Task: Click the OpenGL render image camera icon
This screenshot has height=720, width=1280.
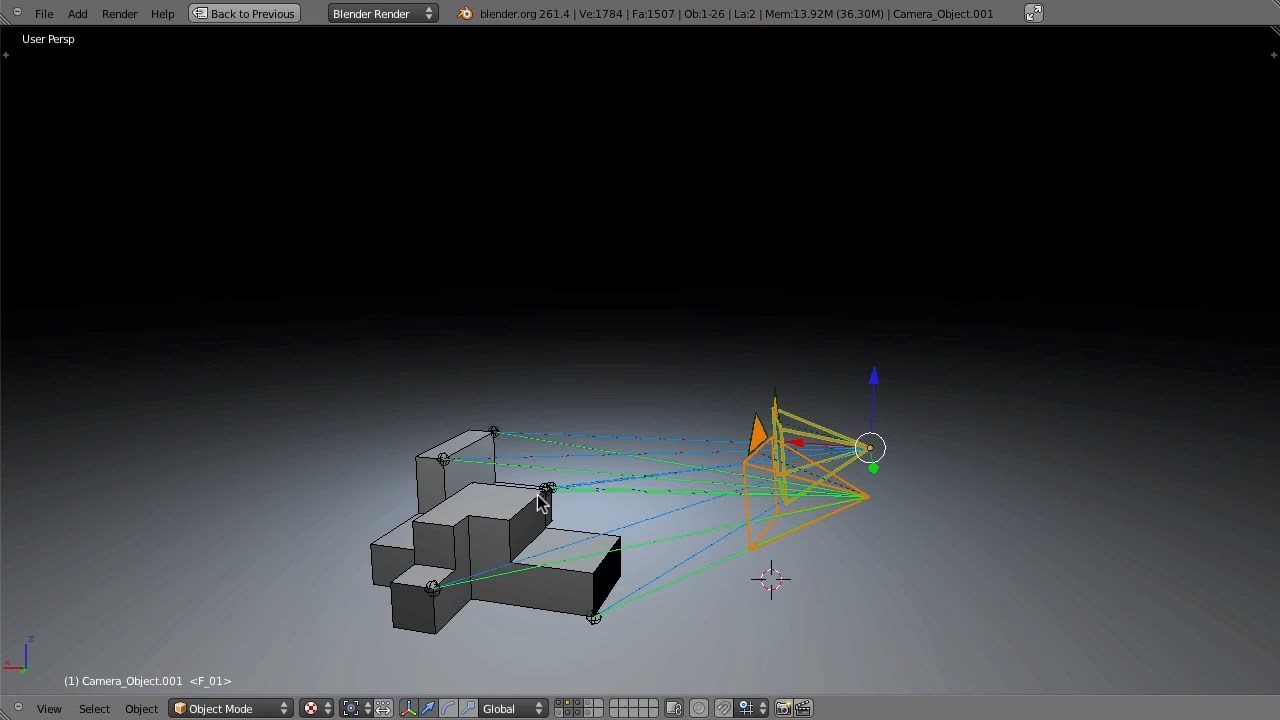Action: [783, 708]
